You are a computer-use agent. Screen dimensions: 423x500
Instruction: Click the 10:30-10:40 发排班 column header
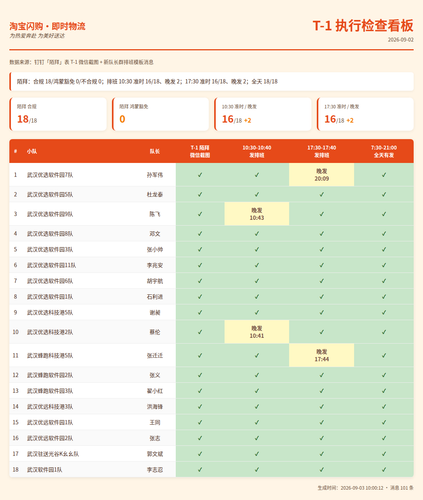click(257, 151)
